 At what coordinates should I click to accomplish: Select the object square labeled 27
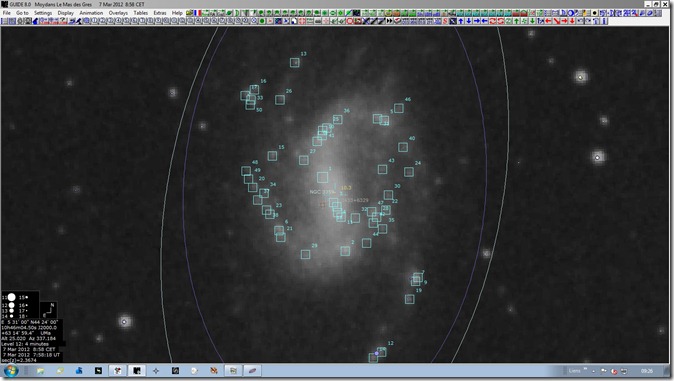coord(304,160)
